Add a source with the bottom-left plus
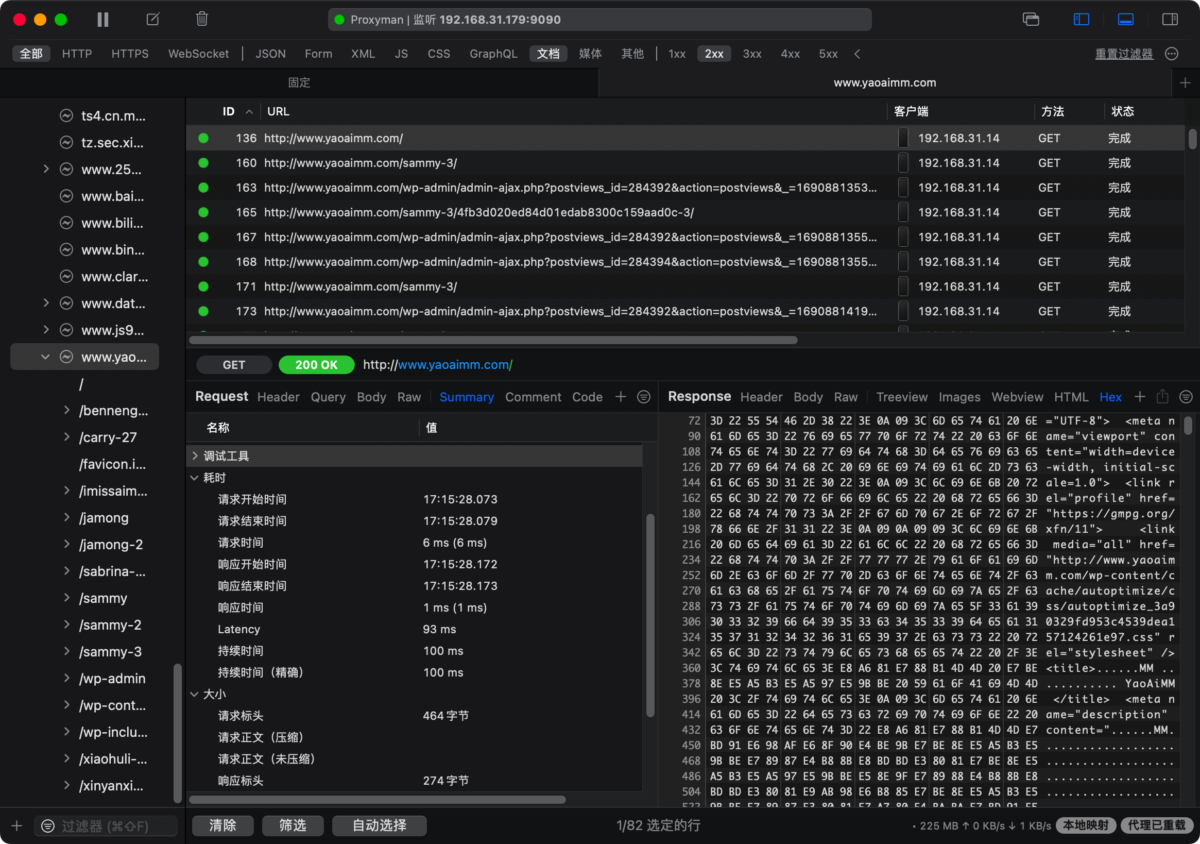 [x=16, y=826]
